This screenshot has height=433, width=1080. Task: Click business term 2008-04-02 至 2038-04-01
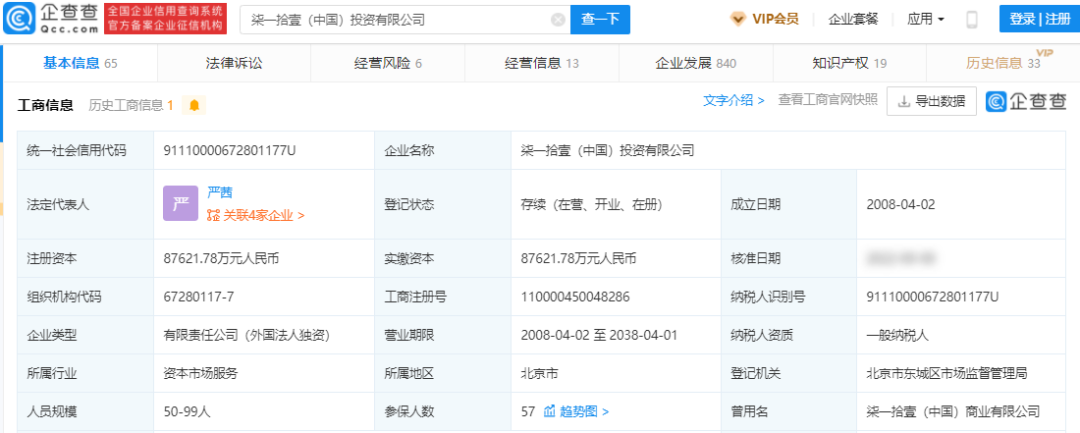(599, 335)
